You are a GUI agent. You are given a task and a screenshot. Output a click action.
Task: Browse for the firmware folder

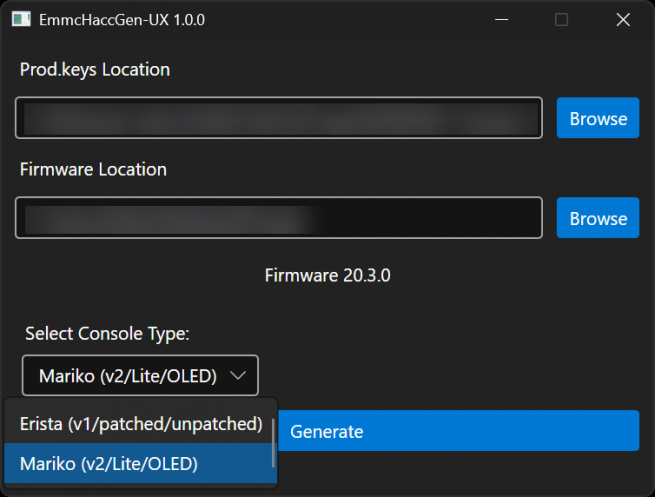coord(598,218)
